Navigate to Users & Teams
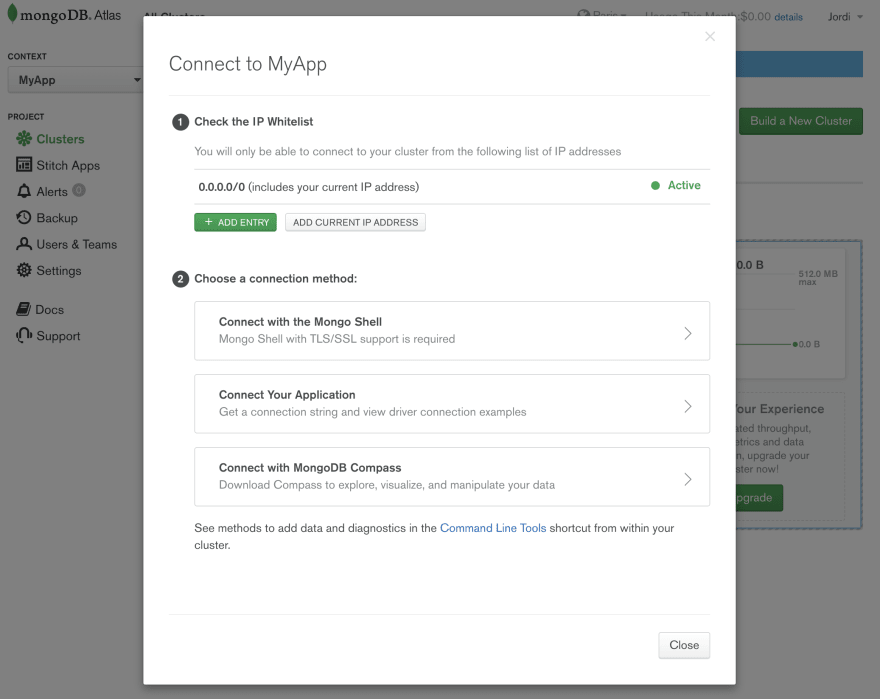The height and width of the screenshot is (699, 880). [x=76, y=244]
